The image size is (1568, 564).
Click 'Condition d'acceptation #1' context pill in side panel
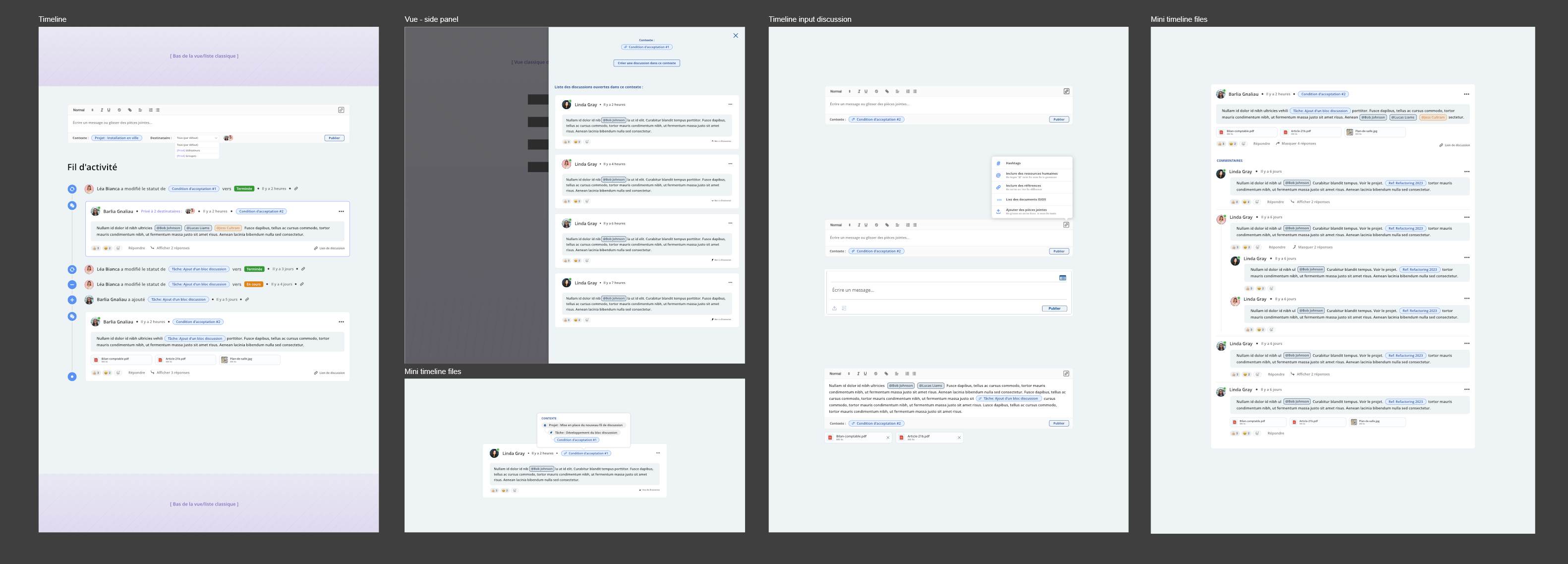click(646, 47)
